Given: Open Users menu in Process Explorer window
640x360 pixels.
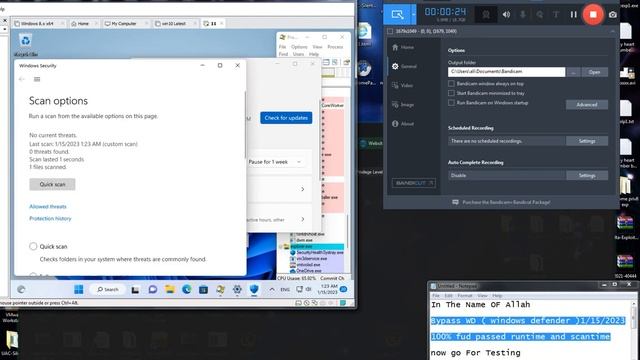Looking at the screenshot, I should (x=298, y=54).
